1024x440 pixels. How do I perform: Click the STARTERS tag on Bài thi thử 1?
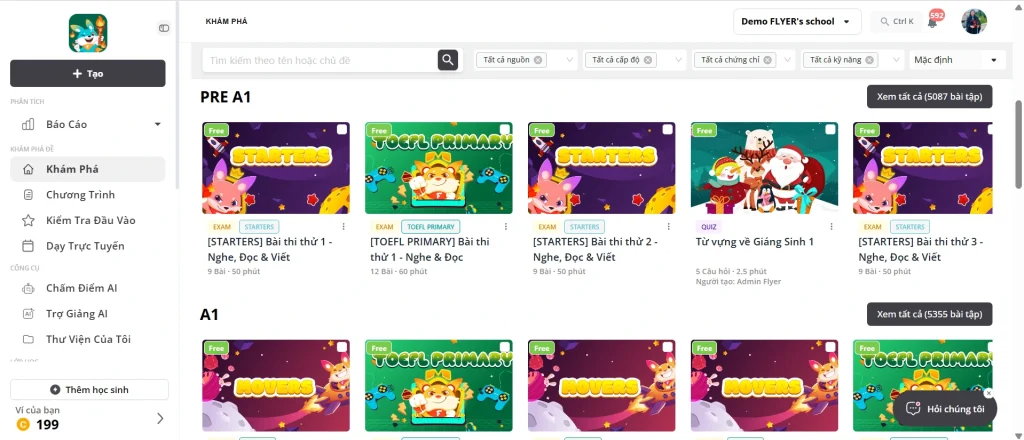[x=259, y=227]
